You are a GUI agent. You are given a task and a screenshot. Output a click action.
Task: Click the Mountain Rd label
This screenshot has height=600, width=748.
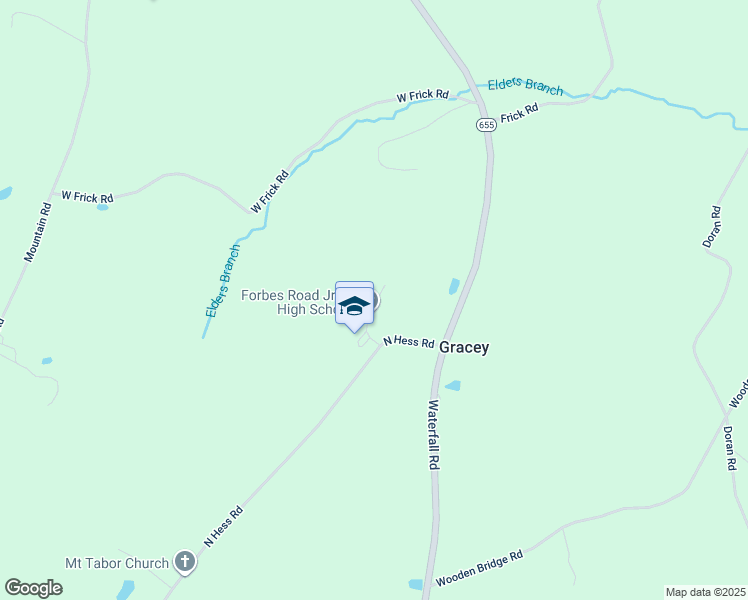tap(38, 232)
